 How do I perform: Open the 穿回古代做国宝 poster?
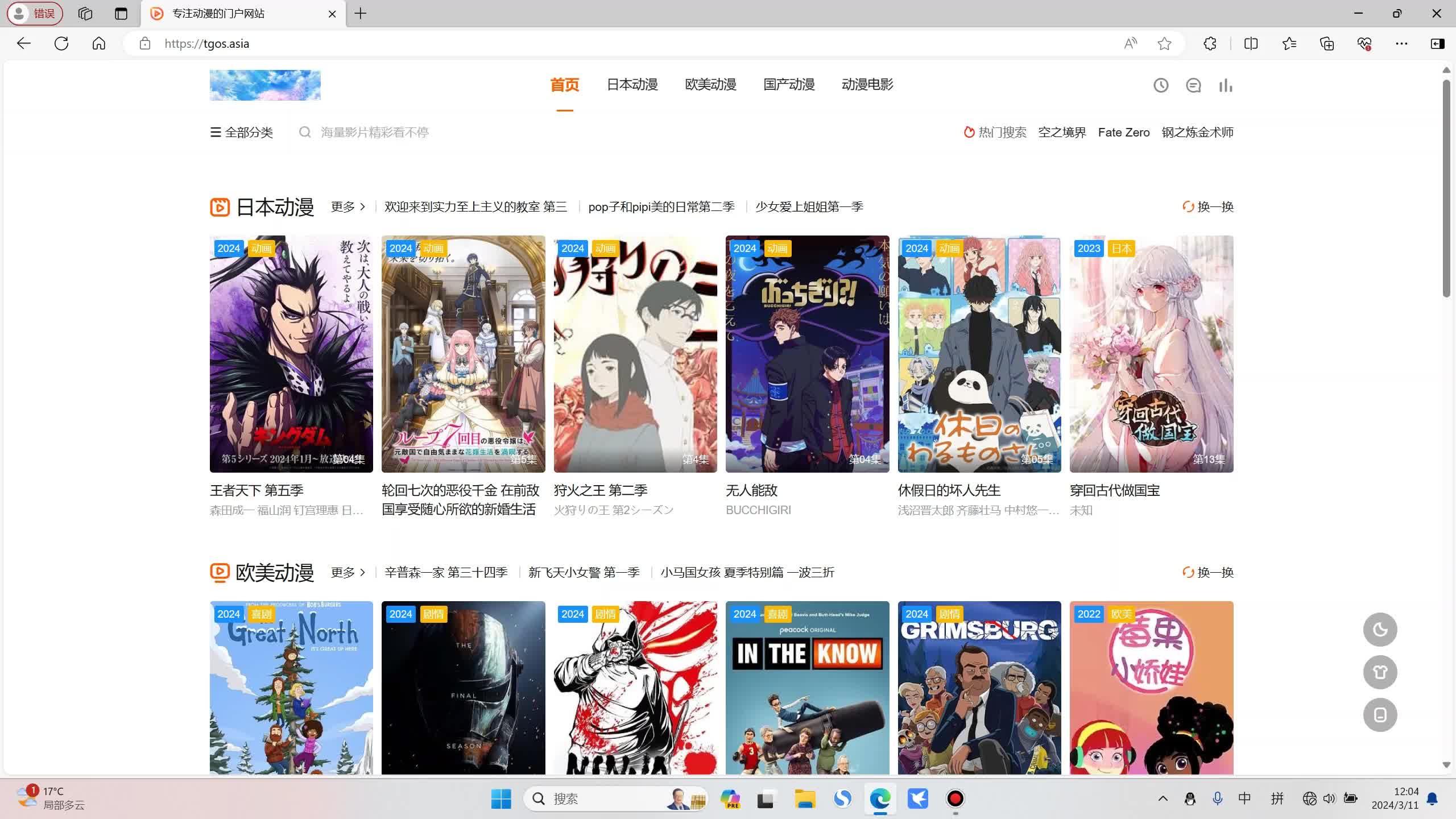click(1151, 354)
